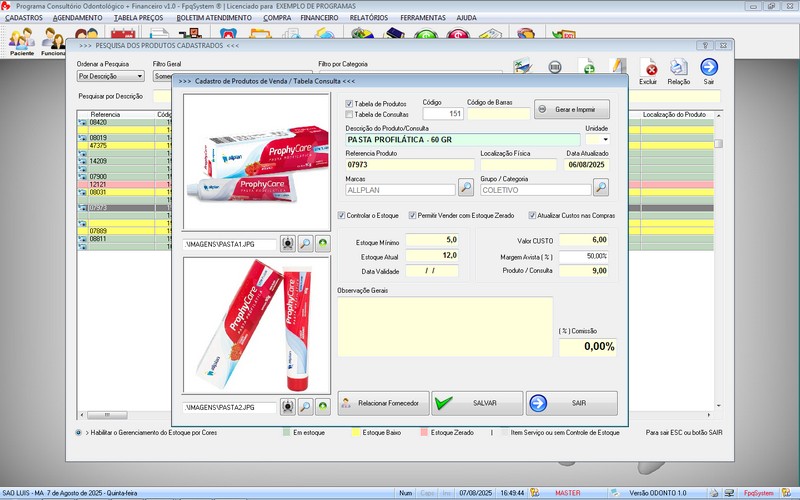Click the Gerar e Imprimir button

pos(571,109)
